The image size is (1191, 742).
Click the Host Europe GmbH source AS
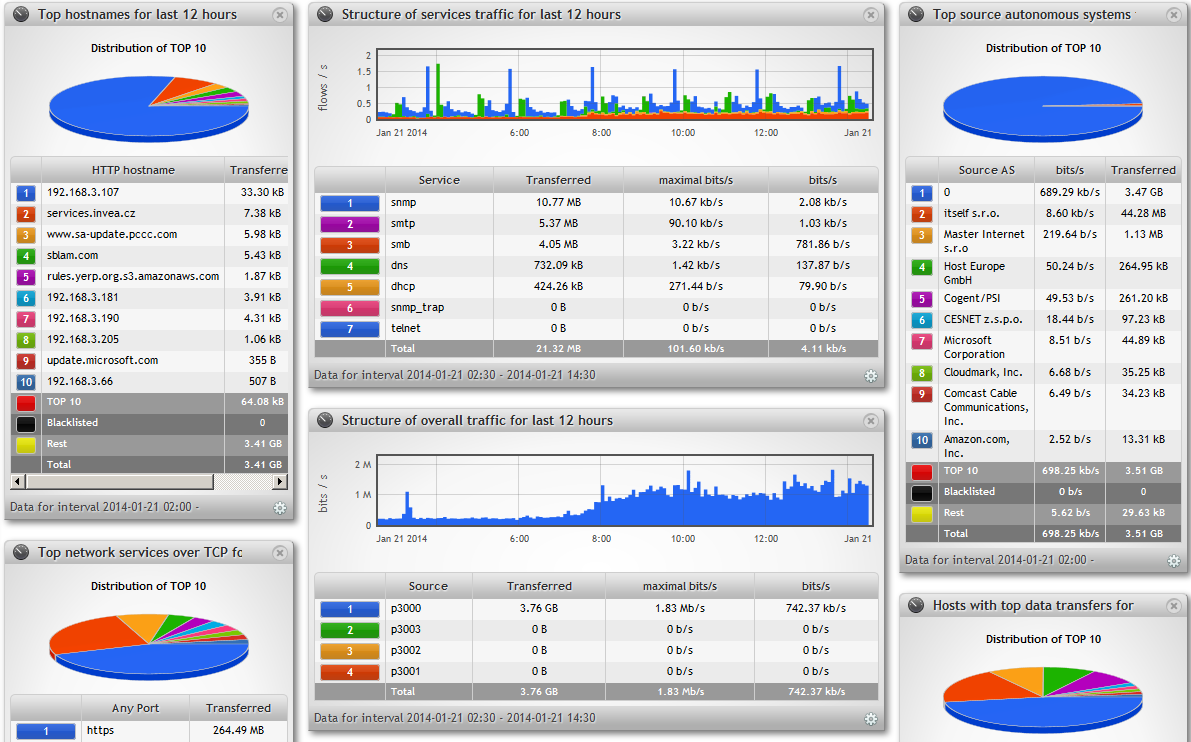coord(974,273)
